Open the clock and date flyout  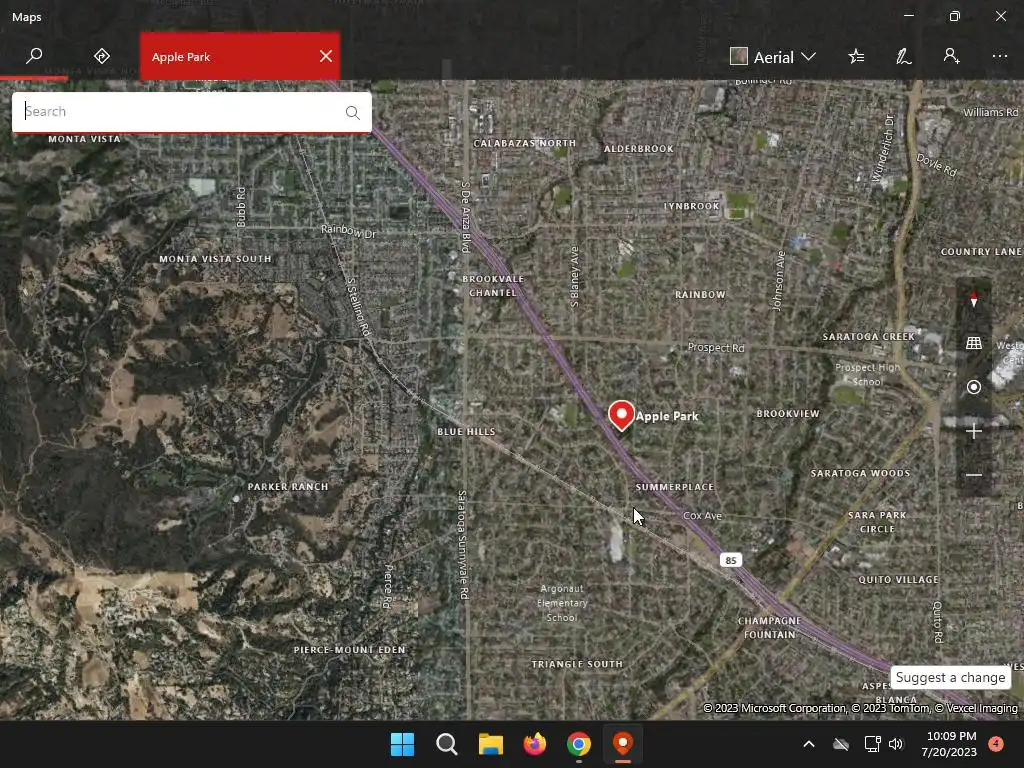949,744
